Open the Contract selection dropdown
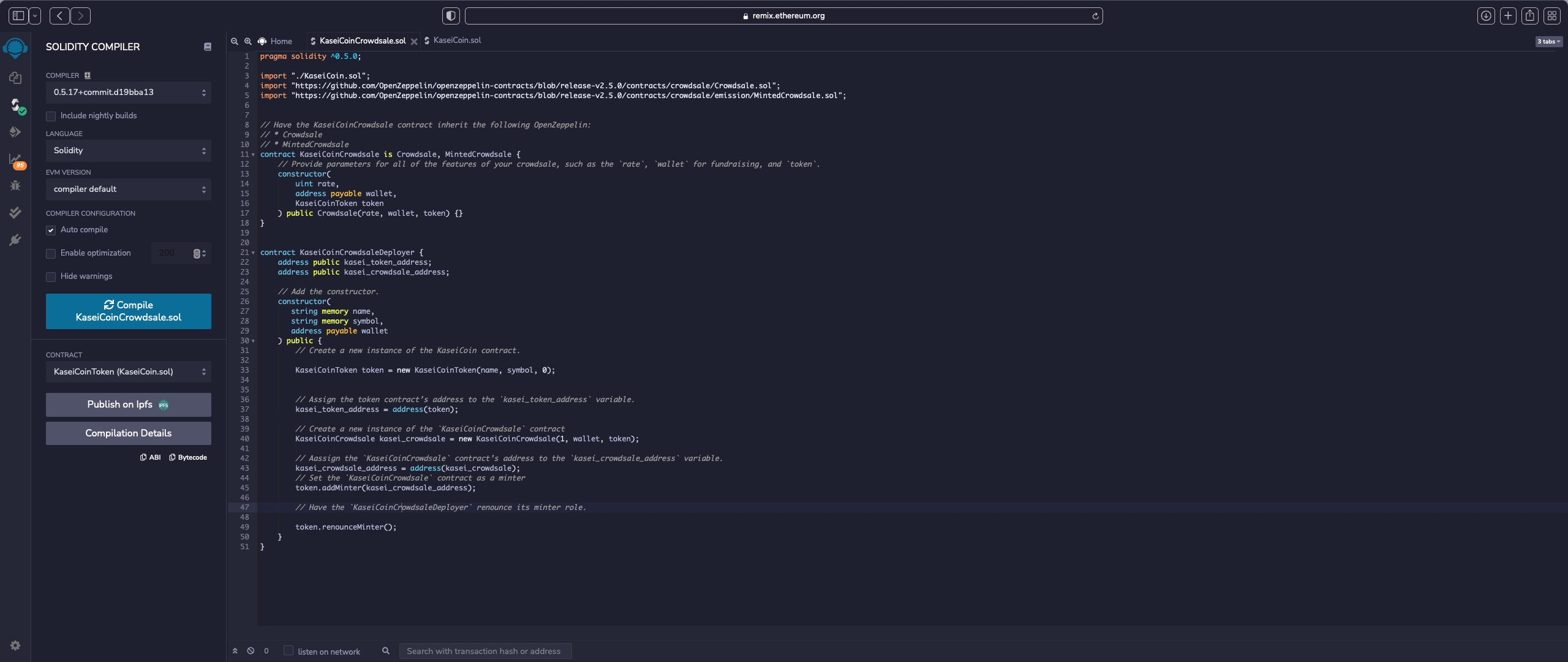 pyautogui.click(x=128, y=371)
